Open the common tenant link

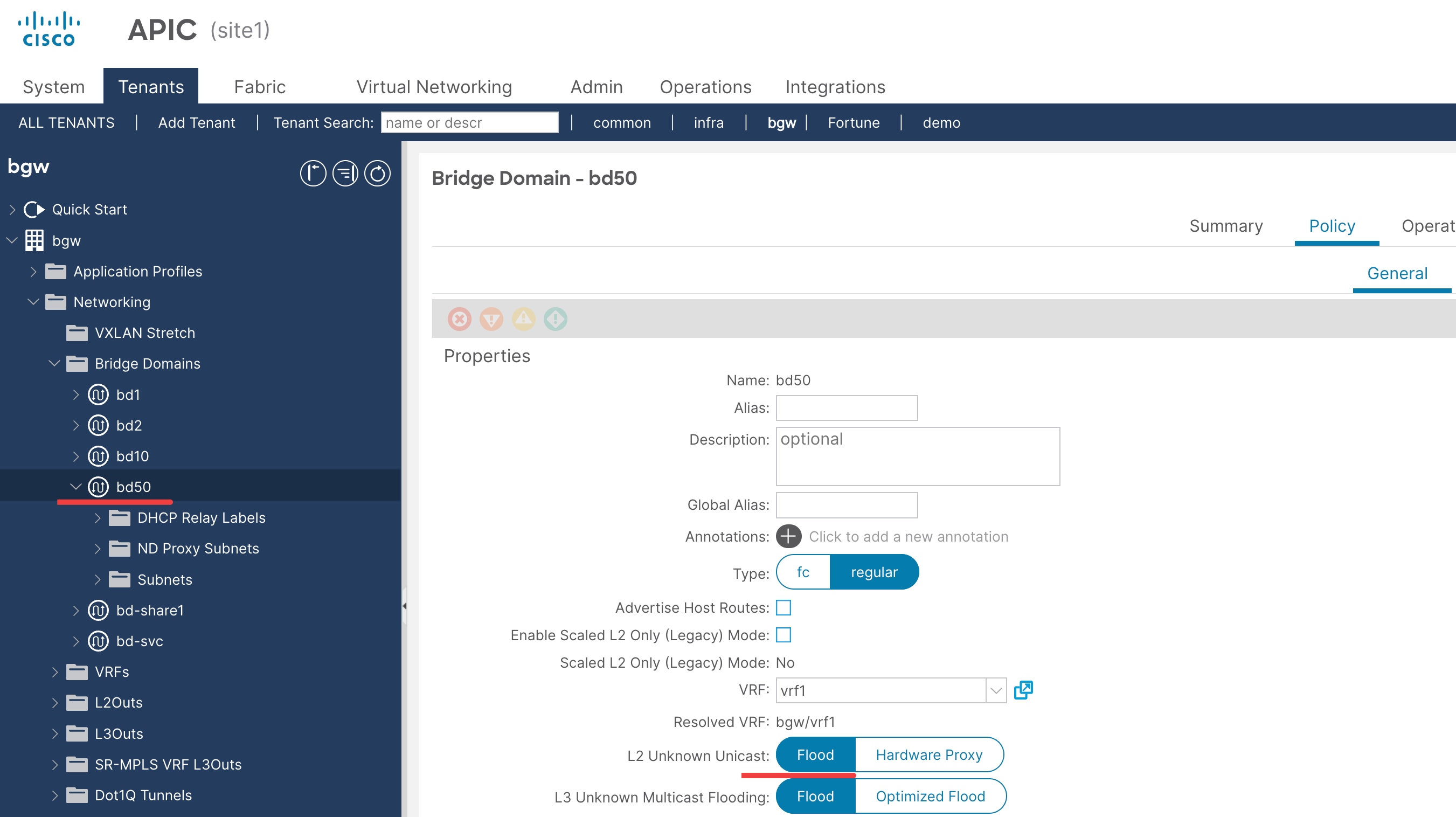[622, 123]
